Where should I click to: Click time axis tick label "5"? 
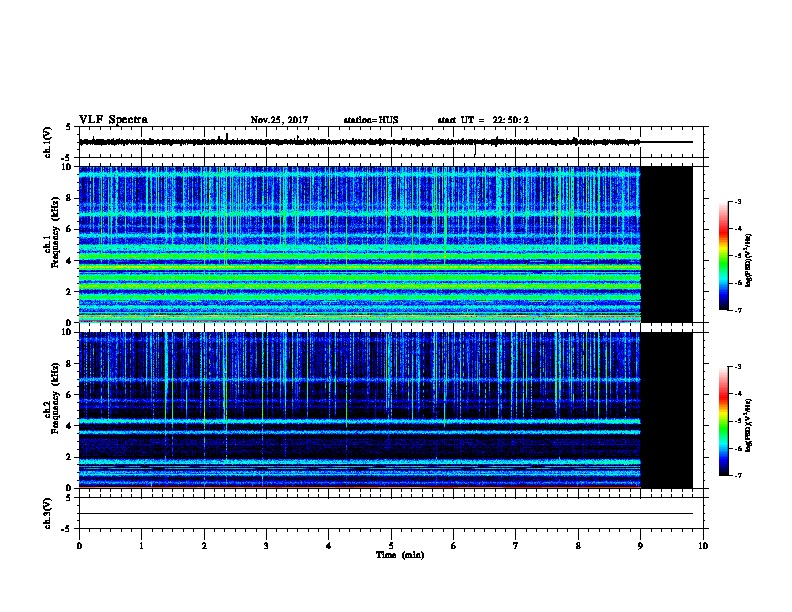(x=391, y=545)
